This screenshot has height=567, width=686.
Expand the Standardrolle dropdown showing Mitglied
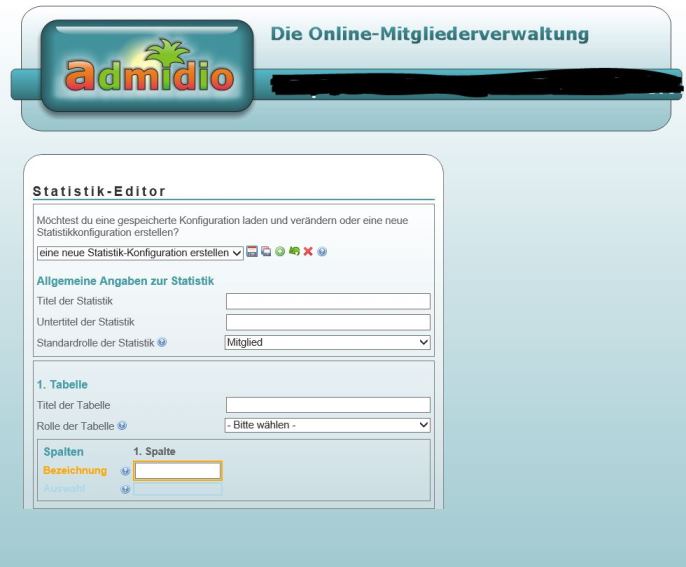click(328, 342)
